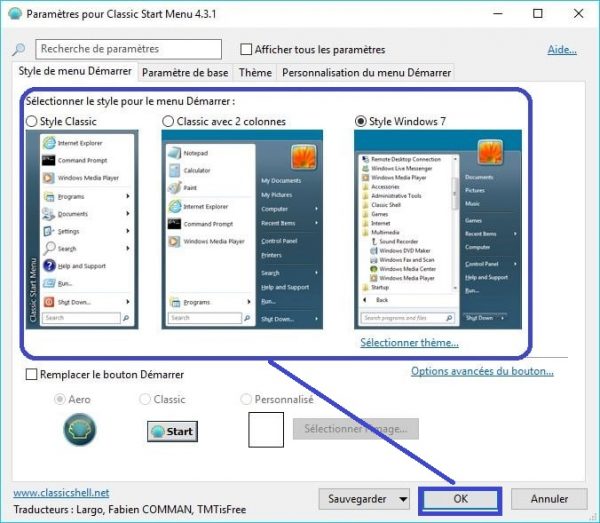Enable Afficher tous les paramètres checkbox
Viewport: 600px width, 523px height.
246,49
